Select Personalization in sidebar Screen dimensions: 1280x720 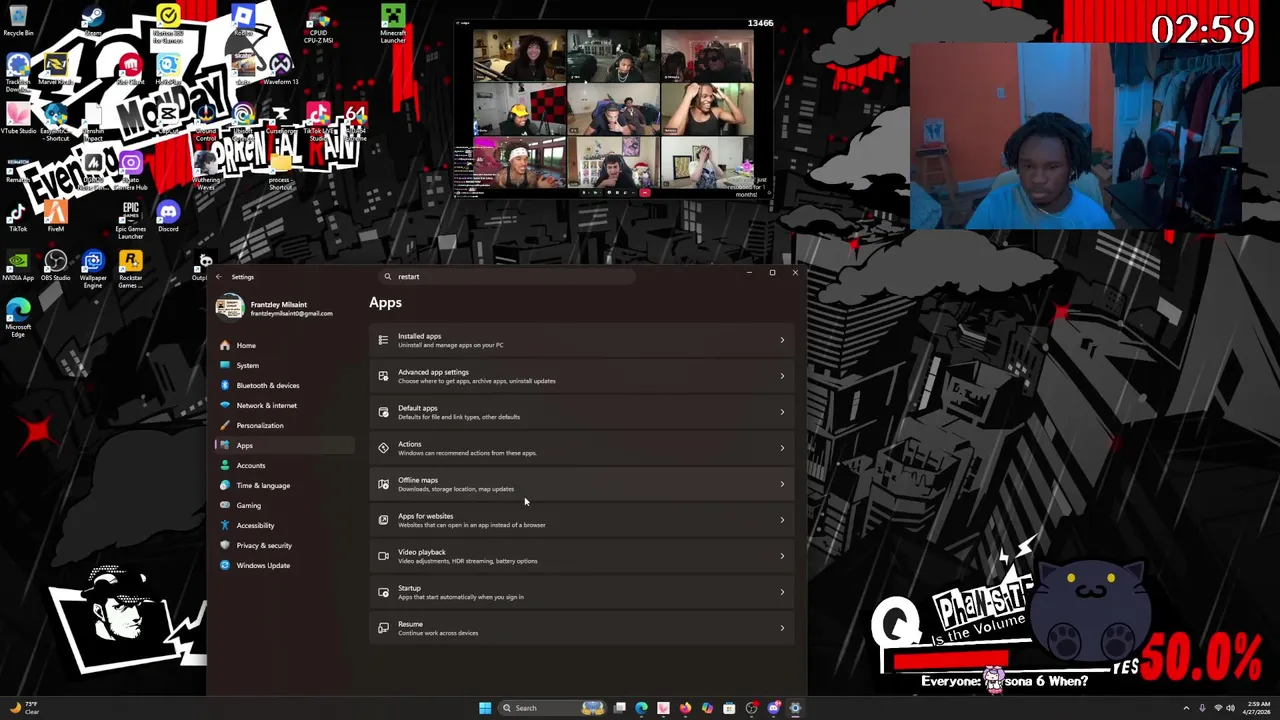point(284,425)
